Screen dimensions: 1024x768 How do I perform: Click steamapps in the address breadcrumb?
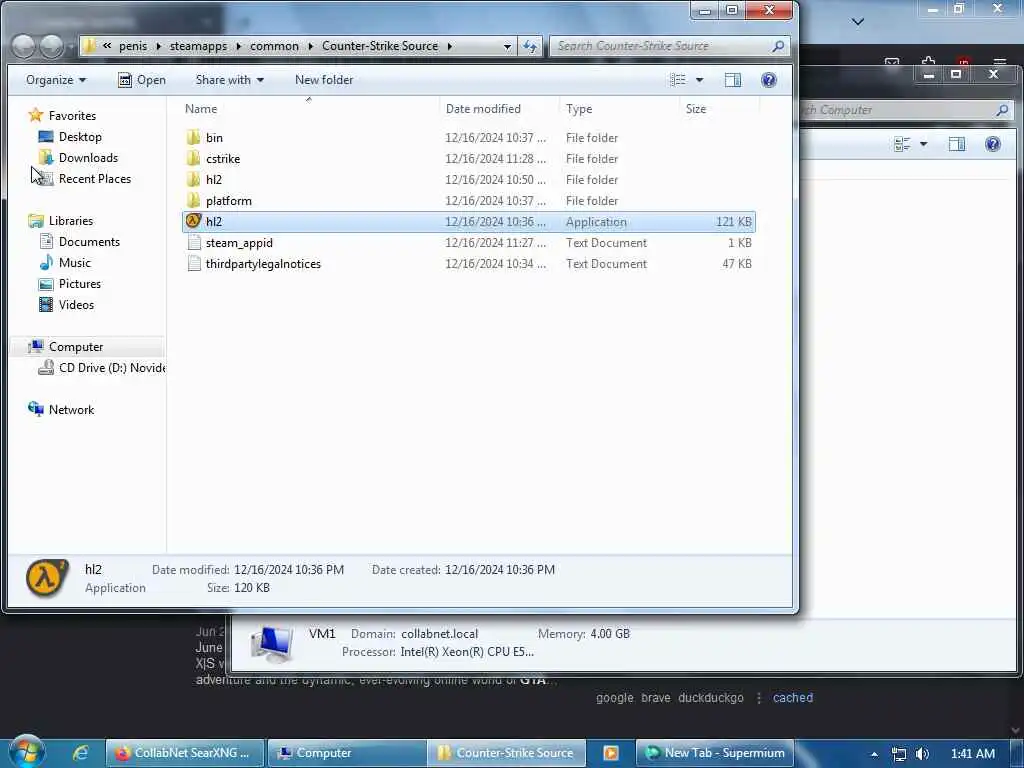coord(199,46)
